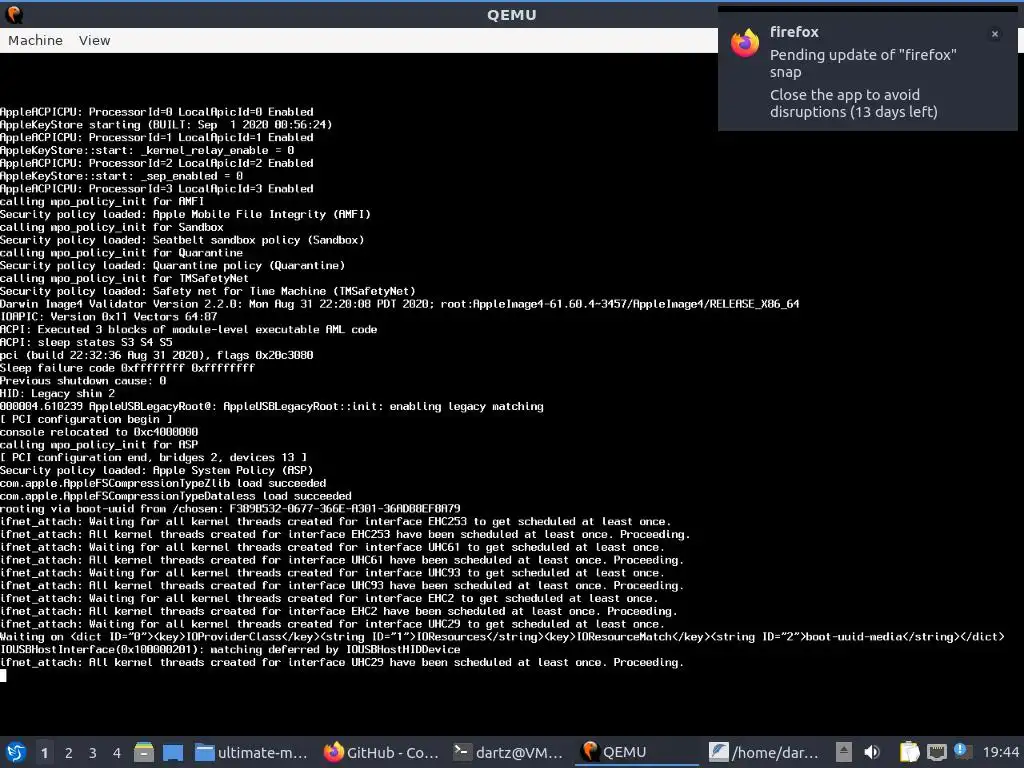The width and height of the screenshot is (1024, 768).
Task: Open the Machine menu
Action: (x=35, y=40)
